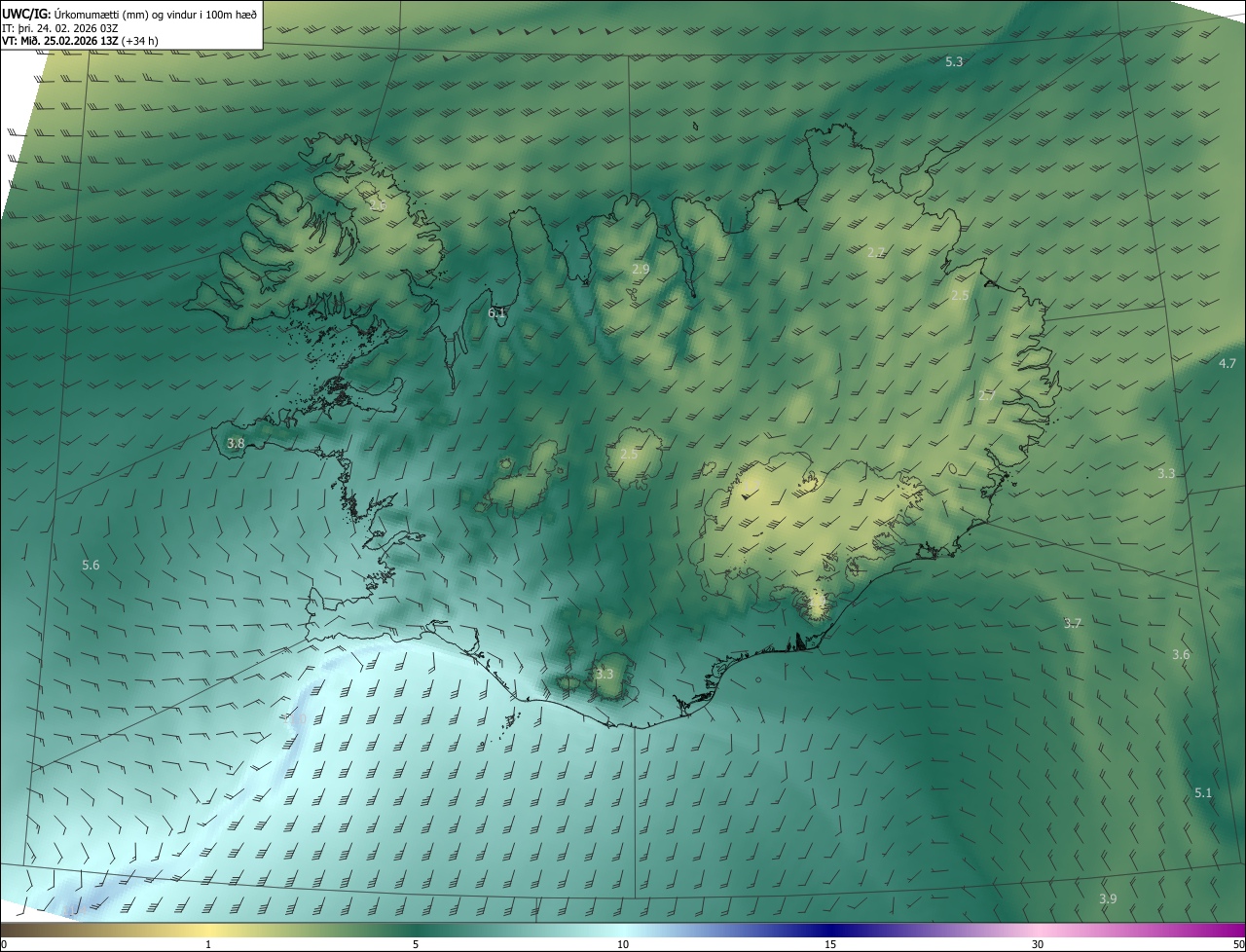This screenshot has height=952, width=1246.
Task: Click the color scale tick label 30
Action: coord(1038,944)
